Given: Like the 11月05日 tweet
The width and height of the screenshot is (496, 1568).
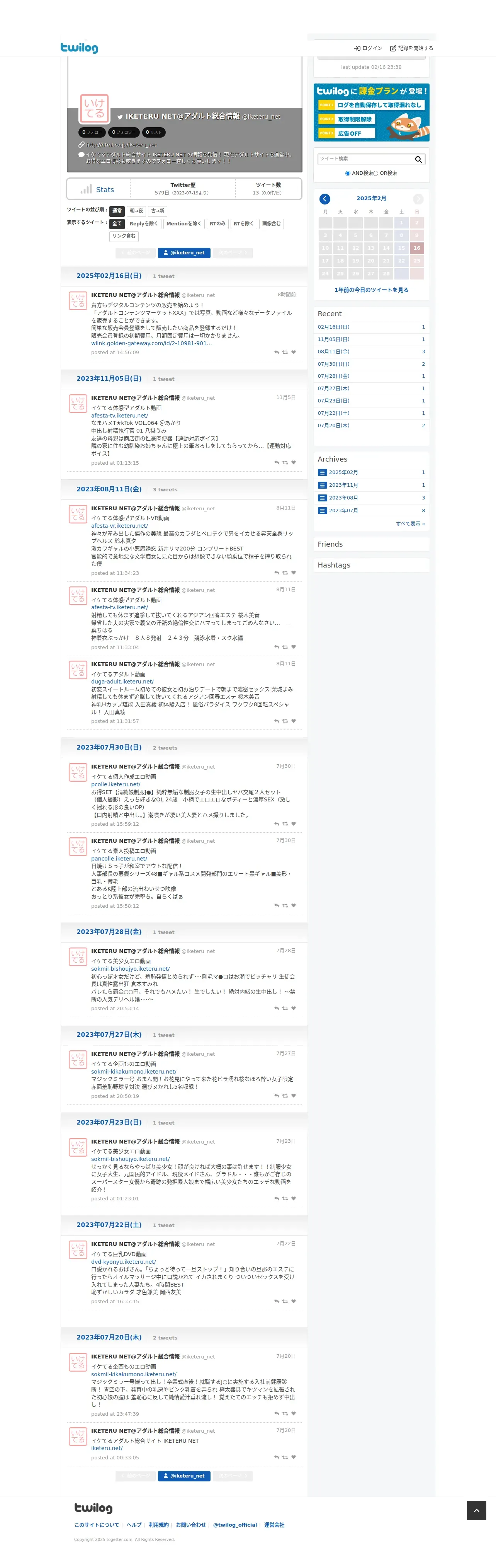Looking at the screenshot, I should (293, 463).
